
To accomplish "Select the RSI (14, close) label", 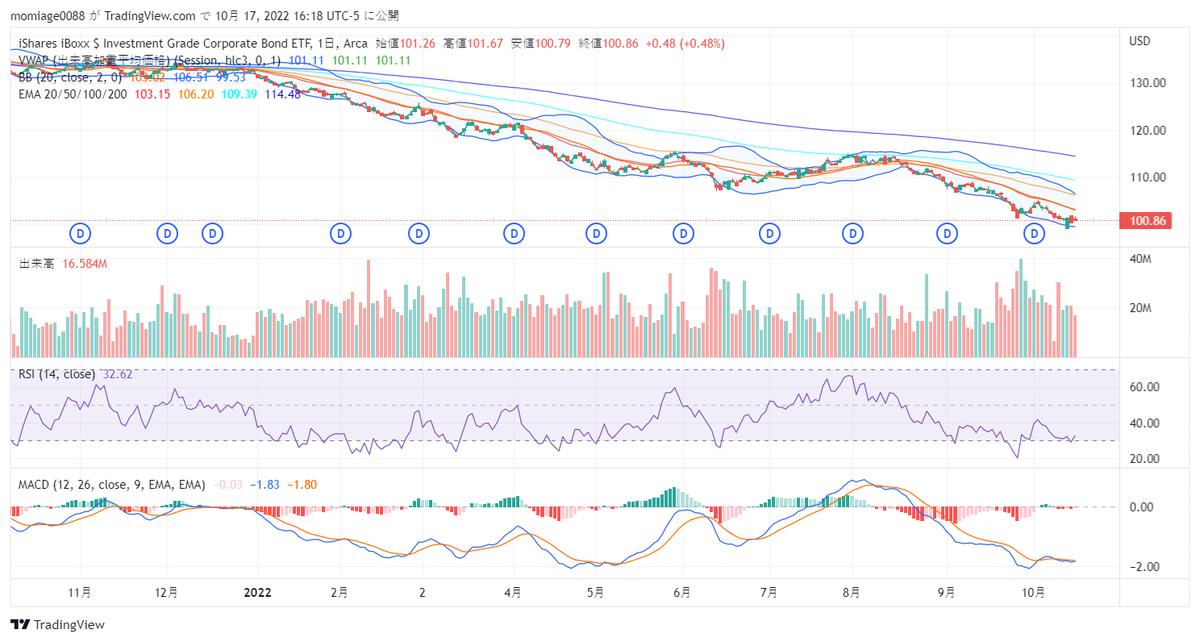I will coord(57,374).
